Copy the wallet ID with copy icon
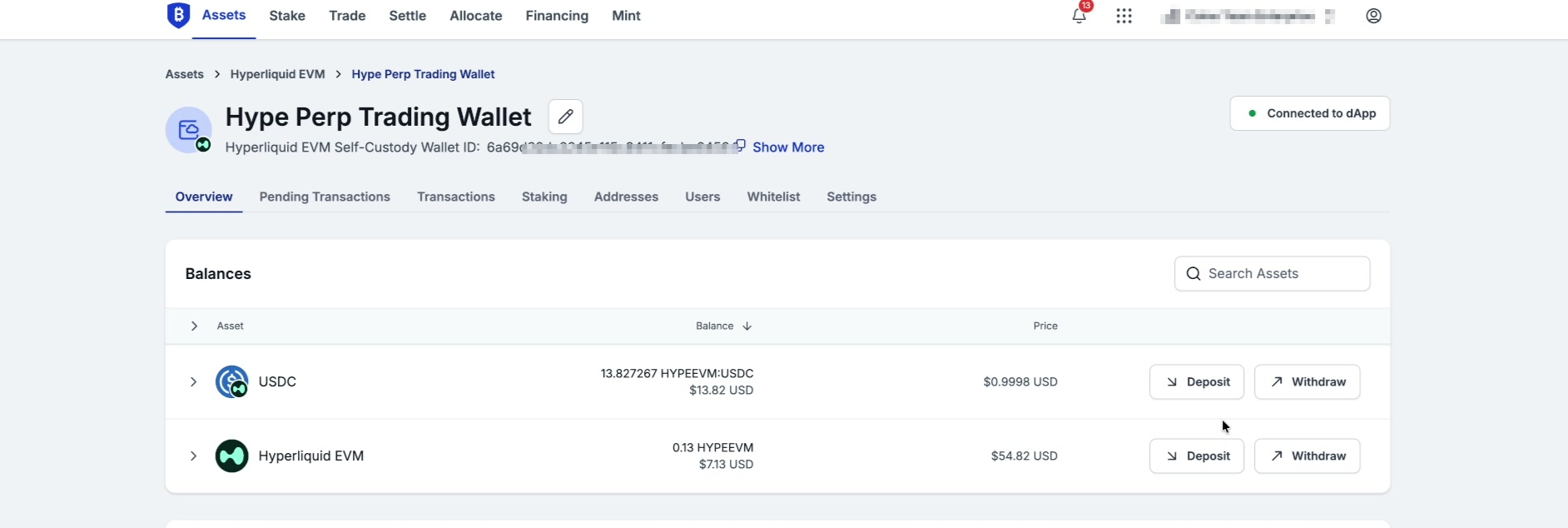Image resolution: width=1568 pixels, height=528 pixels. click(x=740, y=146)
